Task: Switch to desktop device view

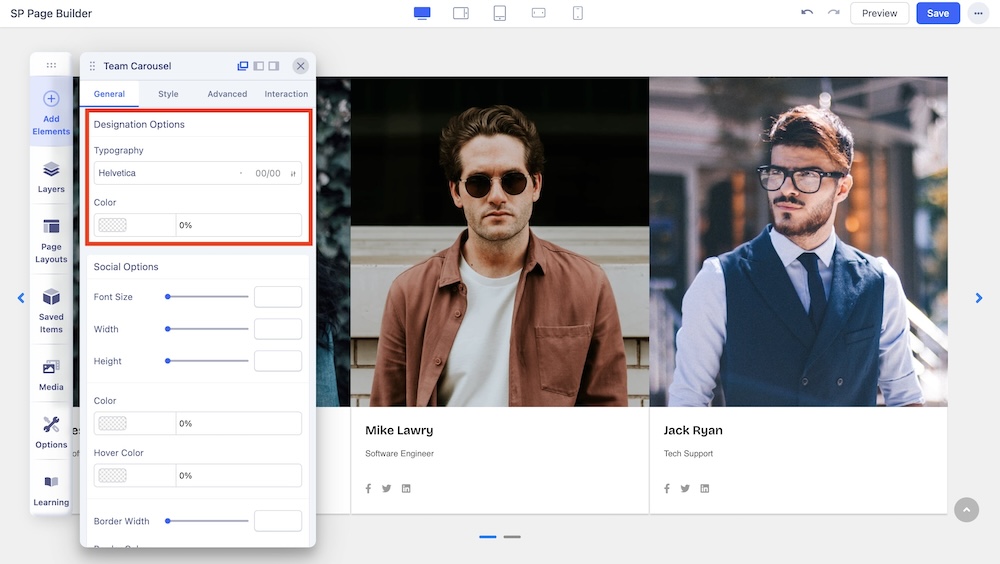Action: coord(422,13)
